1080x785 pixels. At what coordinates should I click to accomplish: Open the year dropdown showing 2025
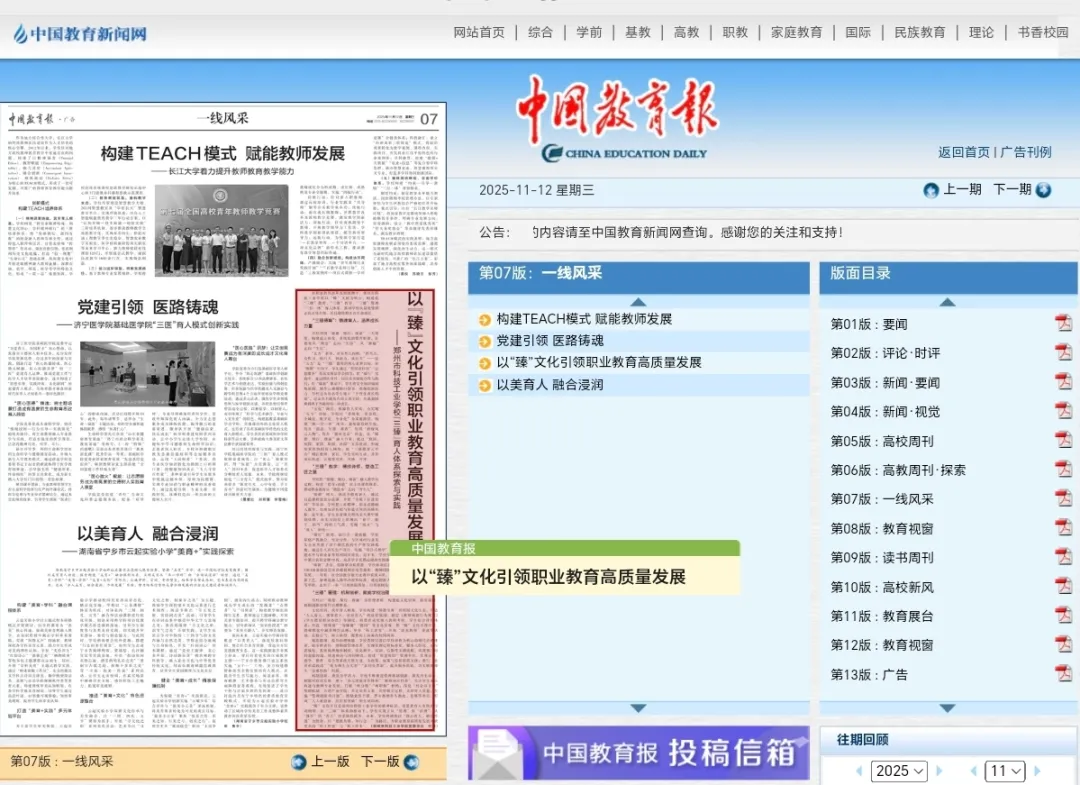click(899, 771)
